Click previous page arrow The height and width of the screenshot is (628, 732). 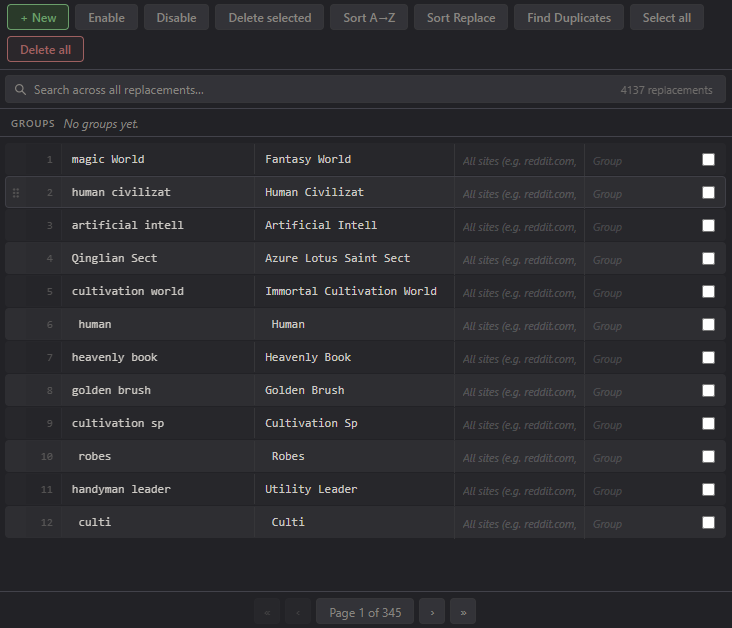[298, 612]
